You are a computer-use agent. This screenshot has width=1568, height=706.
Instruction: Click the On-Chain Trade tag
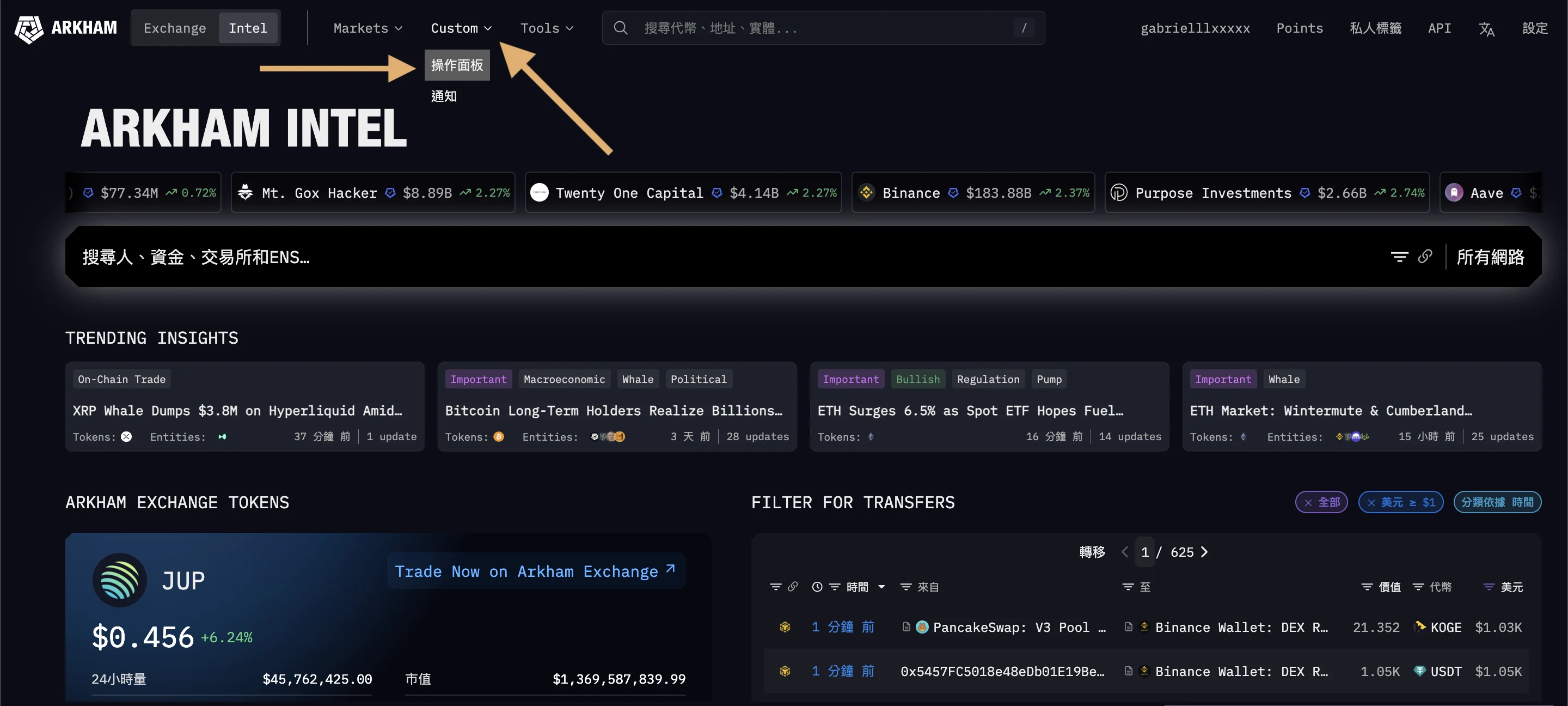tap(122, 379)
